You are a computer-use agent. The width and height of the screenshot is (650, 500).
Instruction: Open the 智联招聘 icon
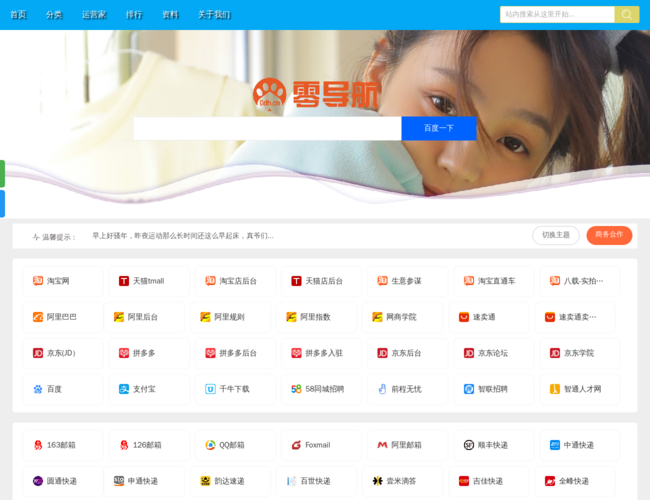[469, 389]
